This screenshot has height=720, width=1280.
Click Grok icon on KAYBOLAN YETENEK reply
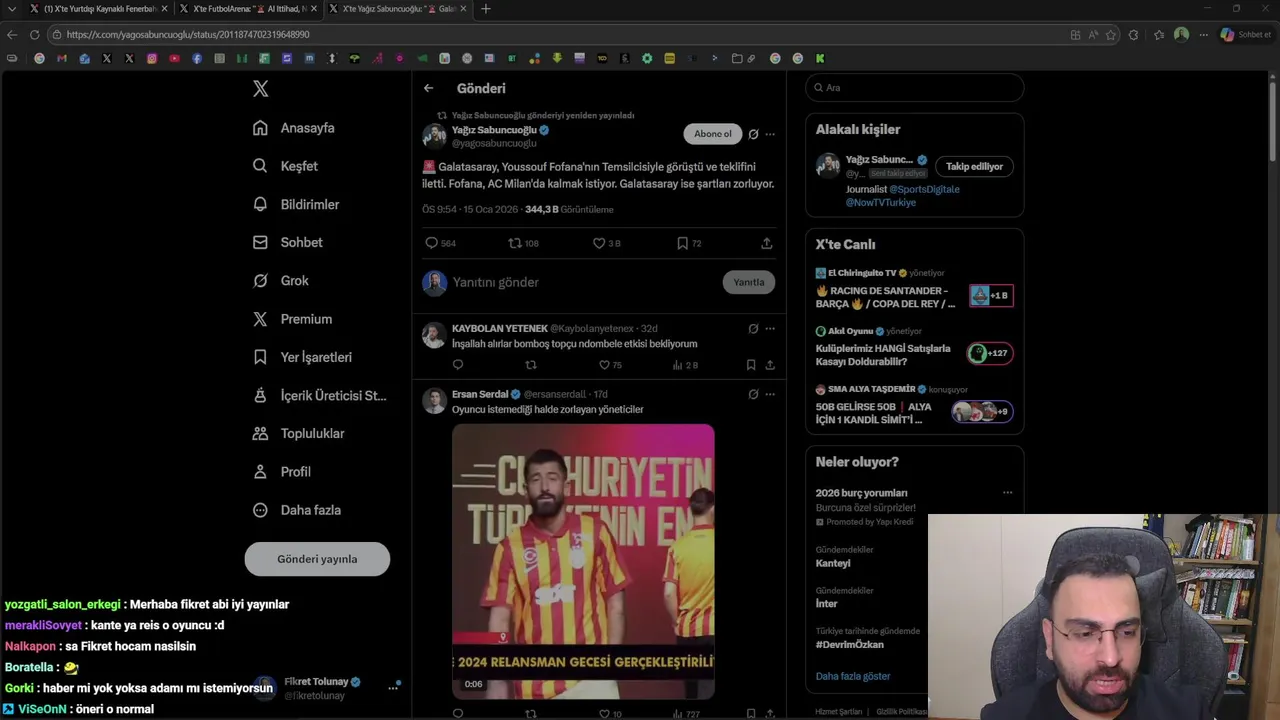pyautogui.click(x=753, y=328)
